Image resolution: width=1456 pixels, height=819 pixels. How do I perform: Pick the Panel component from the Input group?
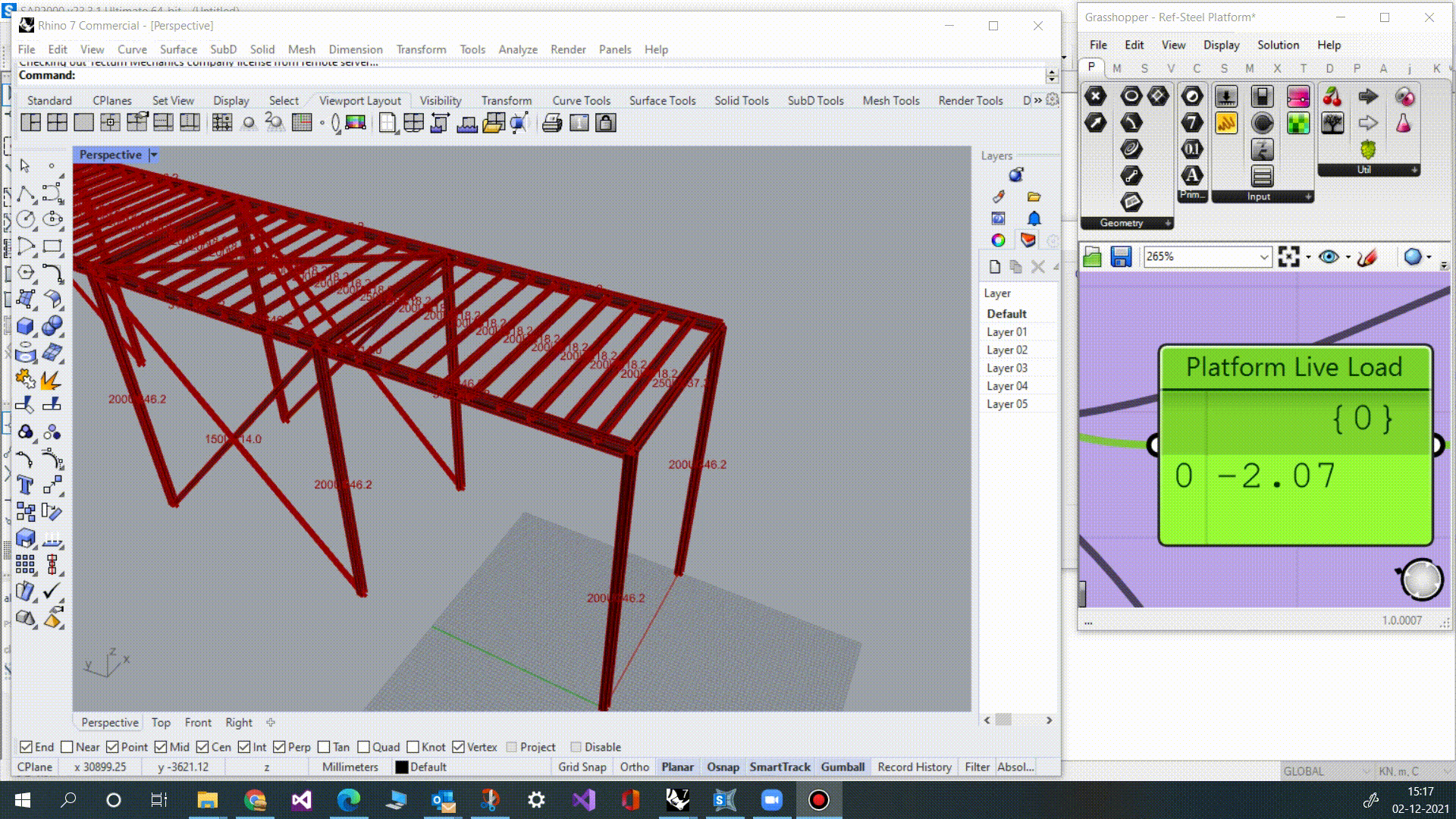pos(1260,175)
